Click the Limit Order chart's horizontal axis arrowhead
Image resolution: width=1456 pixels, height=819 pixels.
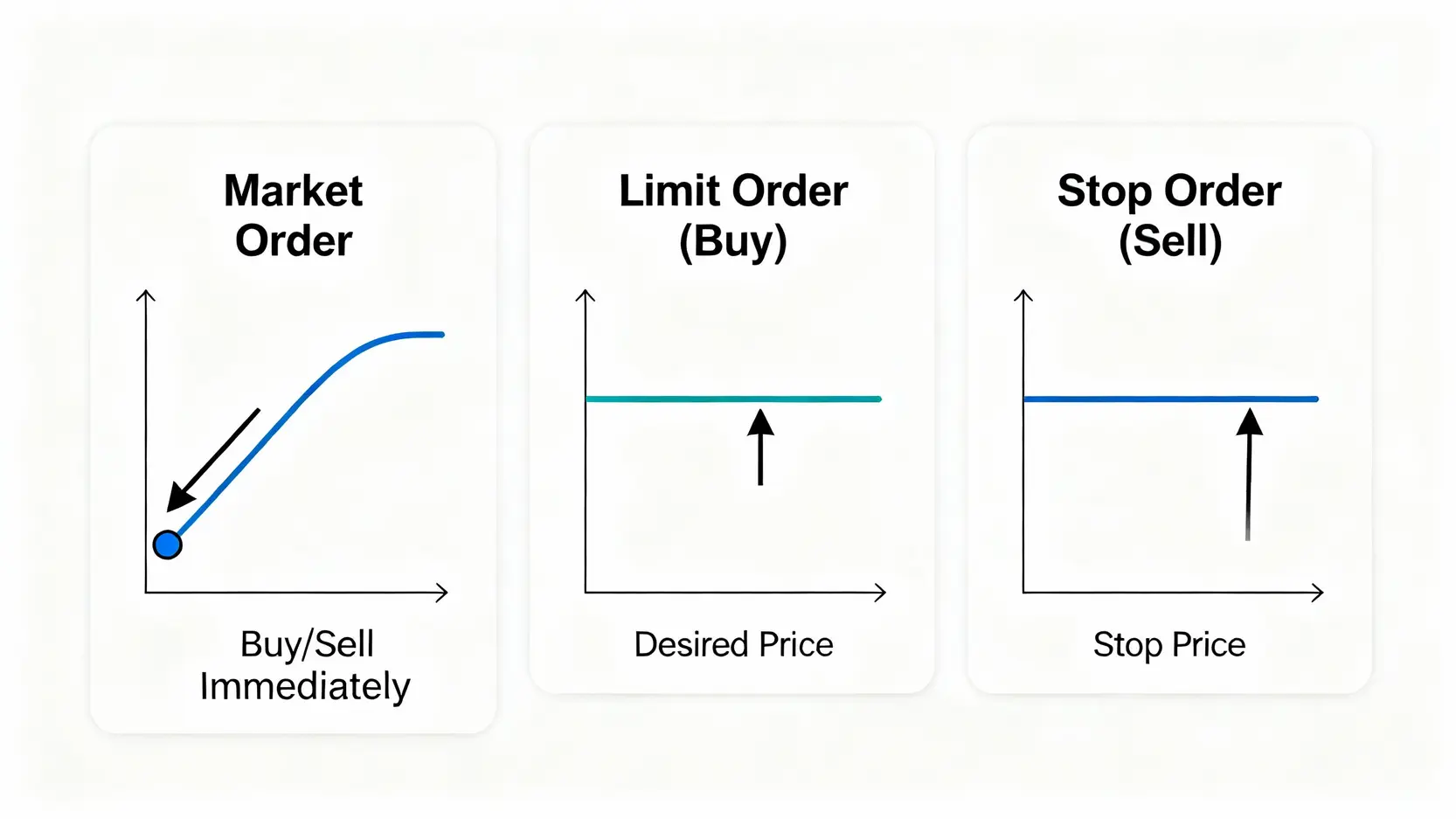click(880, 593)
